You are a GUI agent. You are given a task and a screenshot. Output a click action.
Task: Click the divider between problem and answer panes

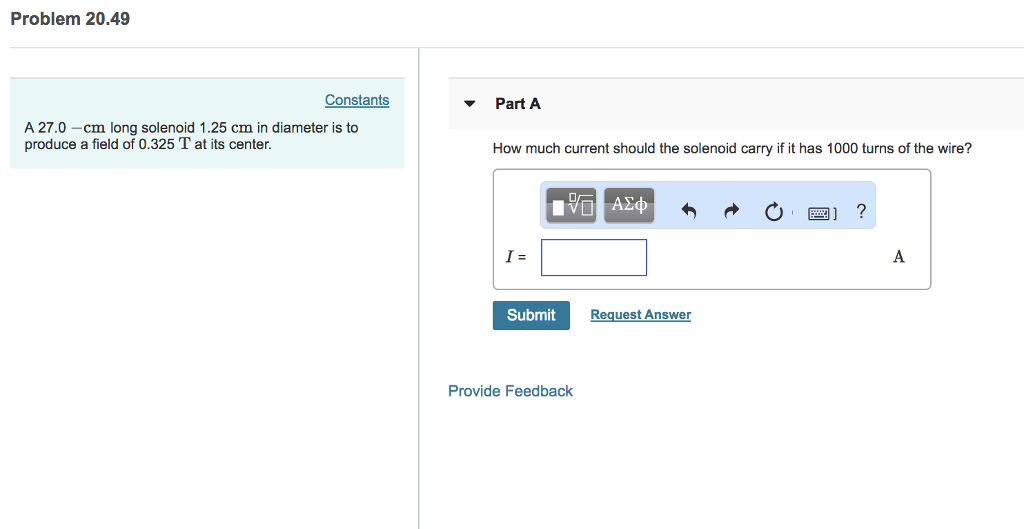(419, 288)
